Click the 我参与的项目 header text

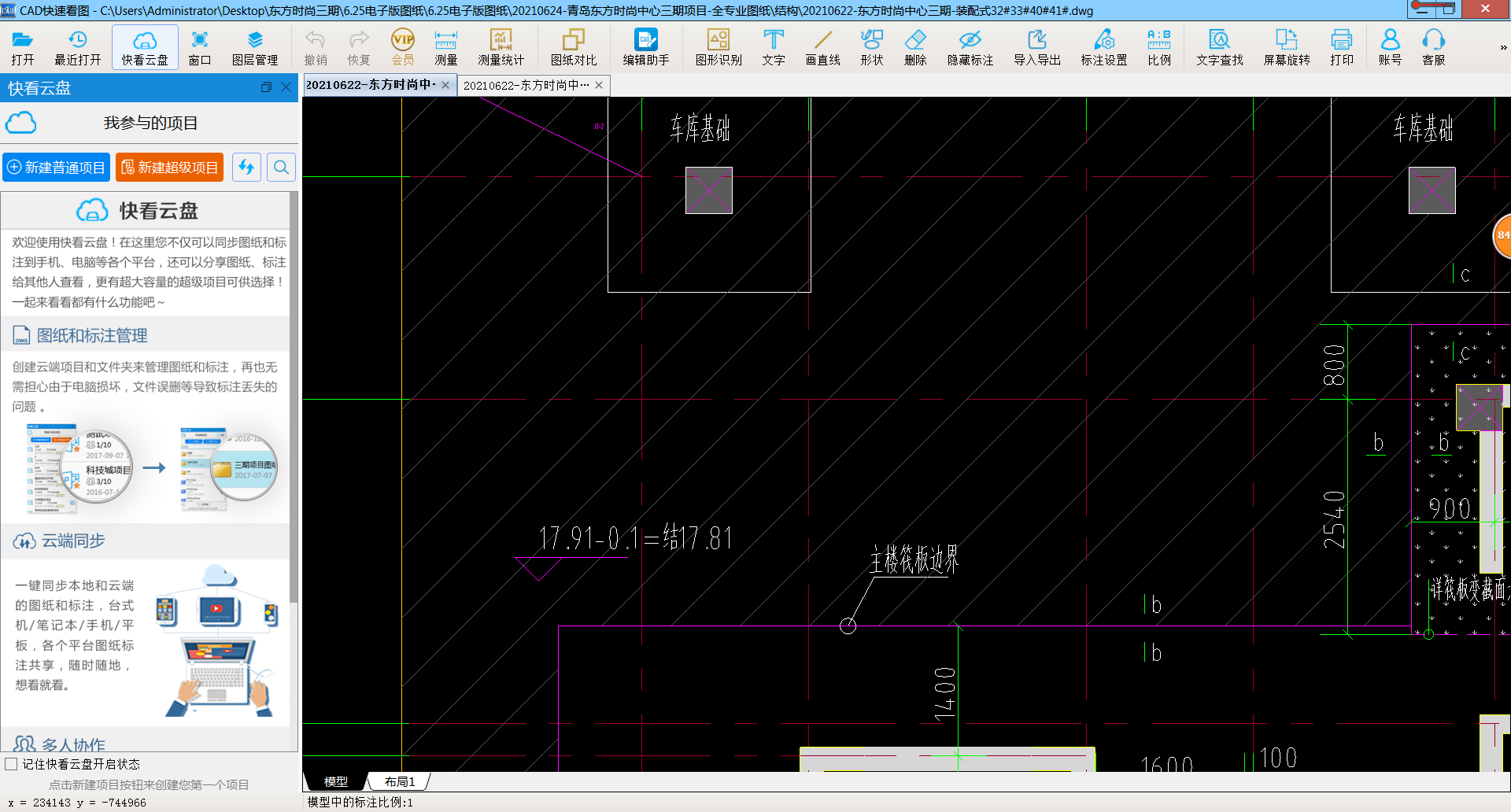coord(150,123)
